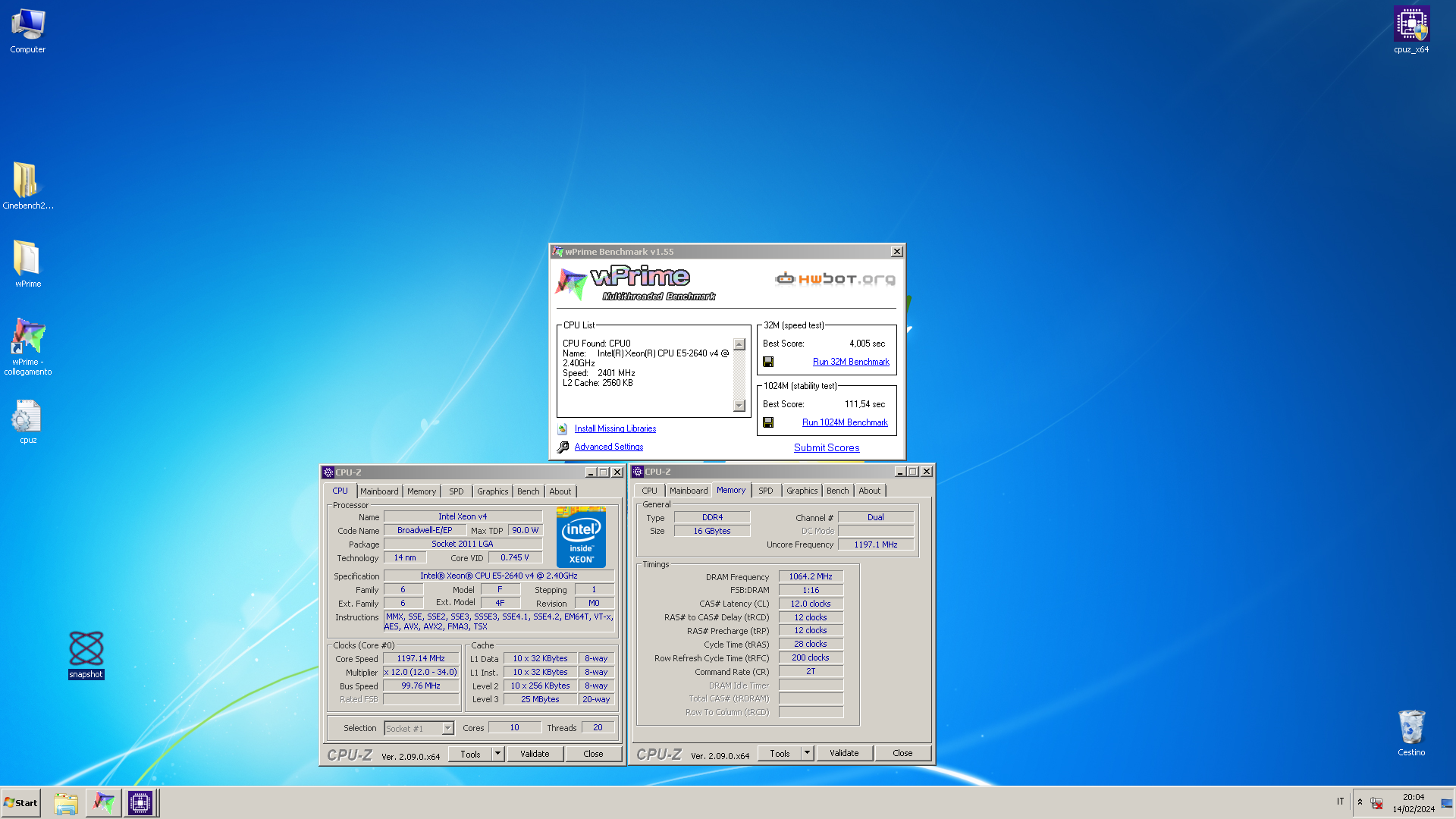Show hidden tray icons arrow
1456x819 pixels.
(1360, 802)
